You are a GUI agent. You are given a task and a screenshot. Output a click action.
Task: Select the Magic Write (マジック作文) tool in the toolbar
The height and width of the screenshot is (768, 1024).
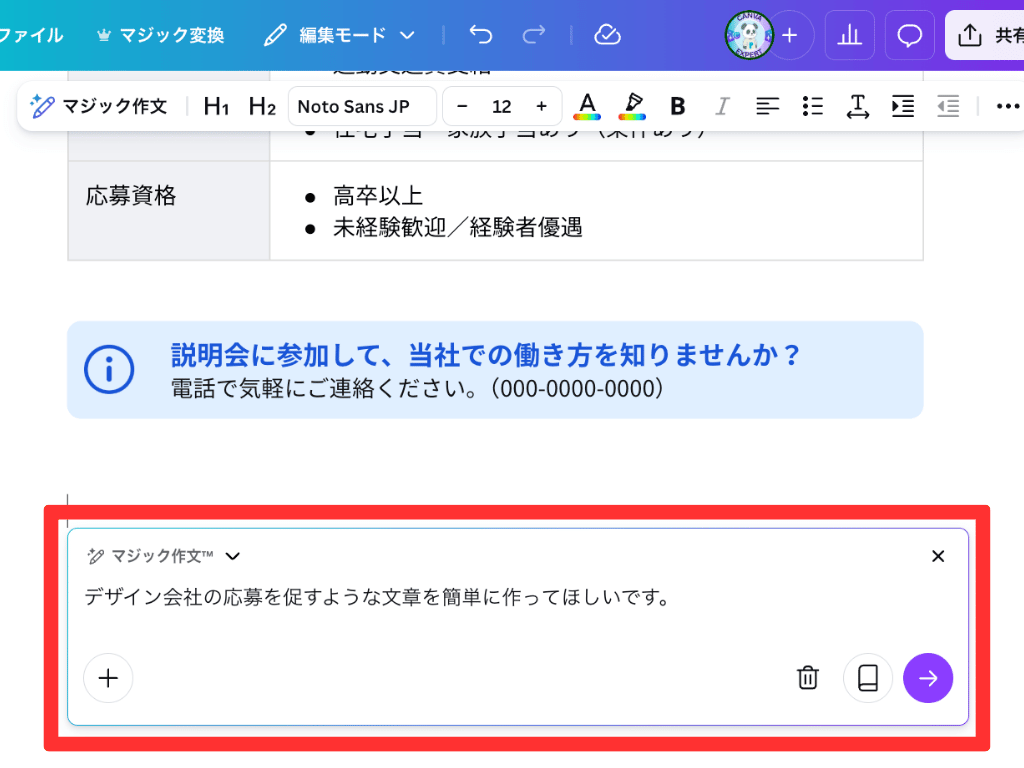click(99, 106)
